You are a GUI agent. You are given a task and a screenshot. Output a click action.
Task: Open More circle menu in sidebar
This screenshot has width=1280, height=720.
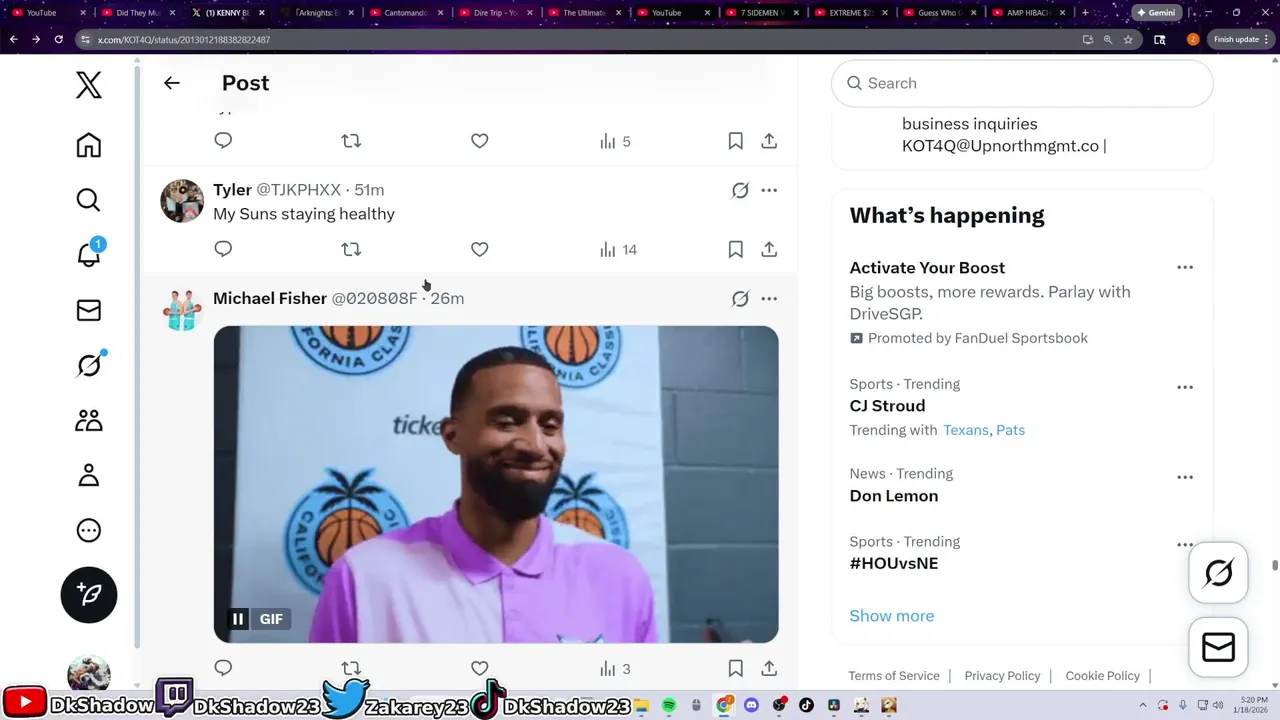(x=89, y=530)
